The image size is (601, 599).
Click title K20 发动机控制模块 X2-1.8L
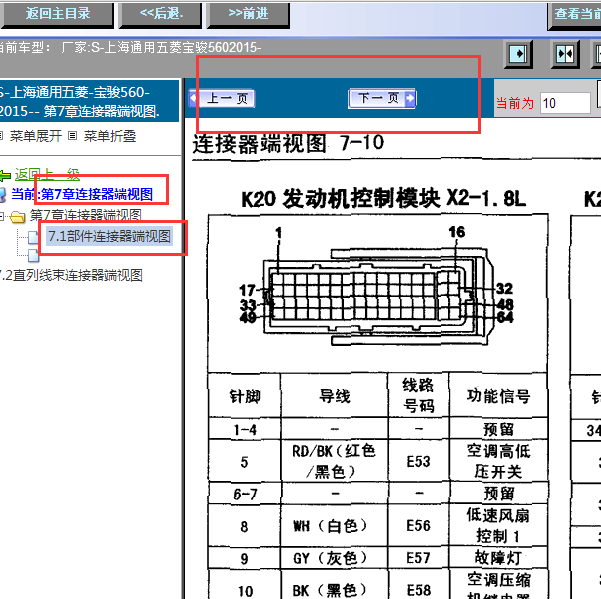coord(383,199)
